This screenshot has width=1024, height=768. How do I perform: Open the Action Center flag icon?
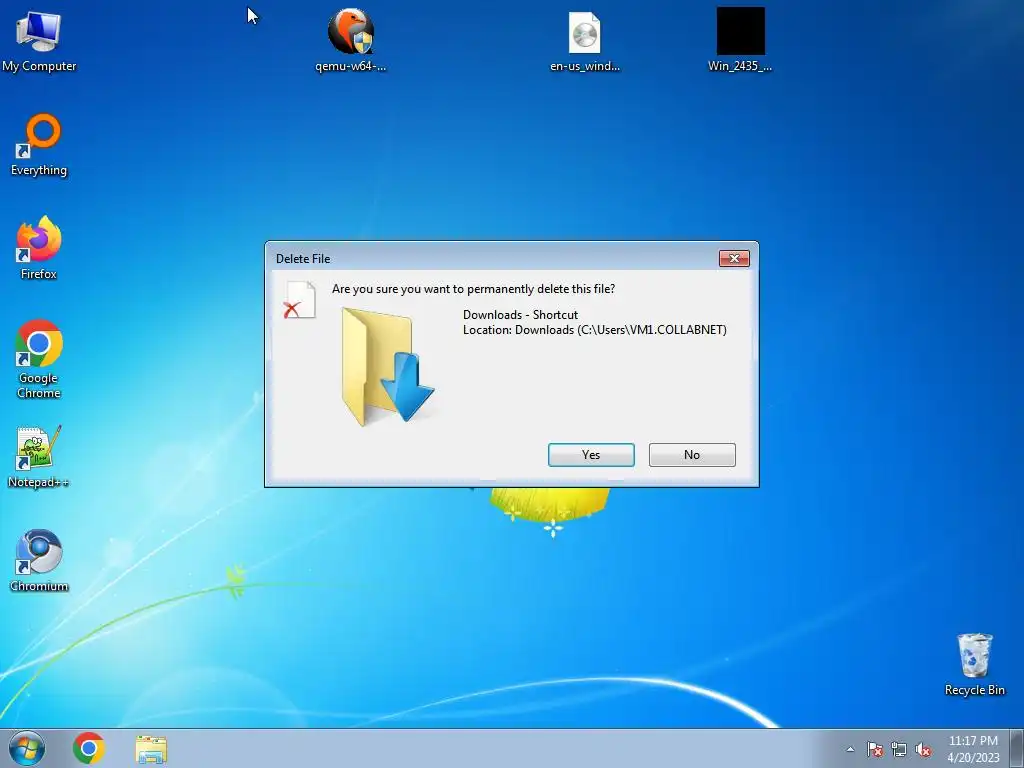874,750
